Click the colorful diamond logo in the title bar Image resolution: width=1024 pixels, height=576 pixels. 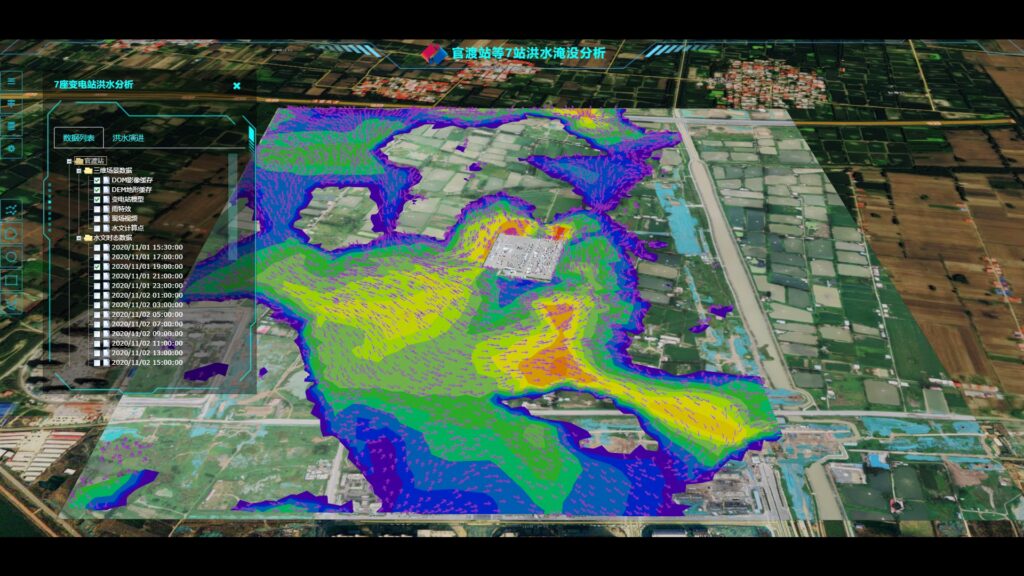(433, 55)
